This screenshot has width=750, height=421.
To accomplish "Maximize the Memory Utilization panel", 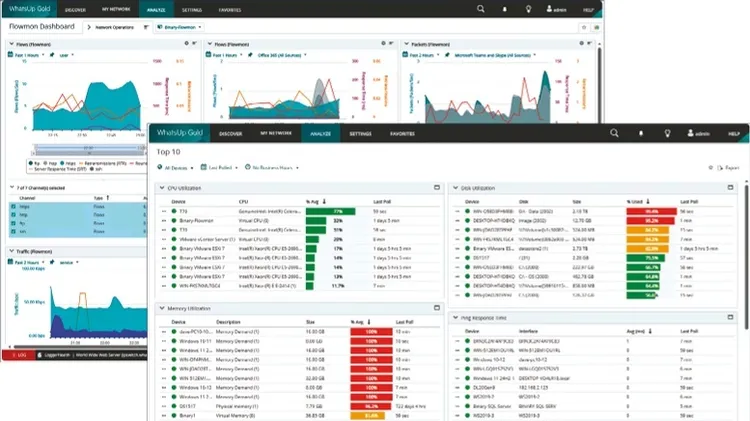I will tap(437, 308).
